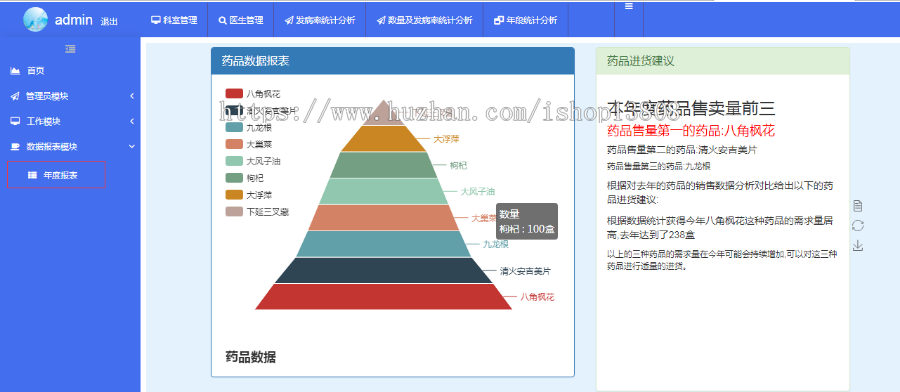Click the admin avatar image
Image resolution: width=900 pixels, height=392 pixels.
pyautogui.click(x=35, y=20)
